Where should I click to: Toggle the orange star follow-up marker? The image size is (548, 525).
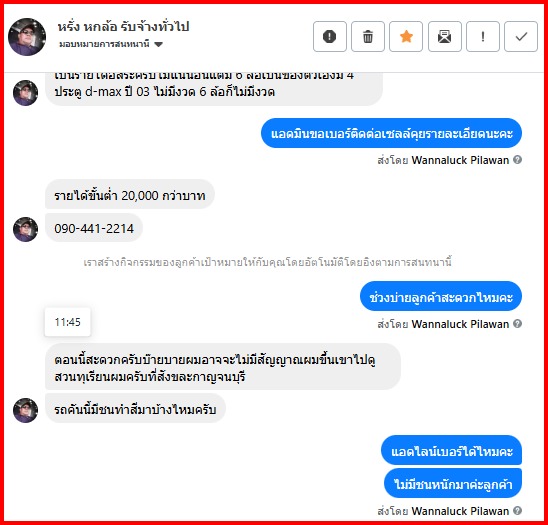[x=406, y=36]
